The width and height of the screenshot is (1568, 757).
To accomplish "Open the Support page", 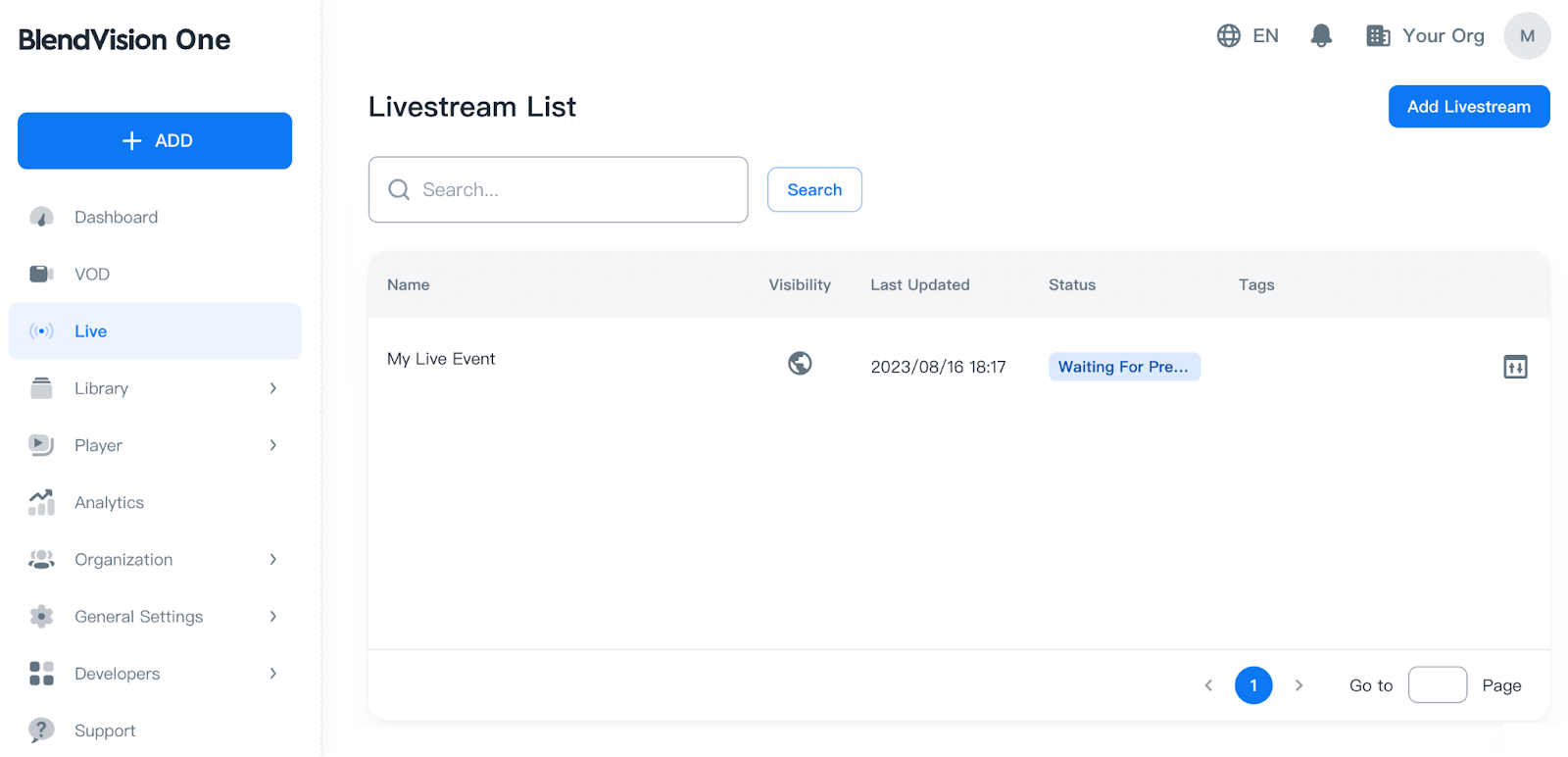I will coord(105,731).
